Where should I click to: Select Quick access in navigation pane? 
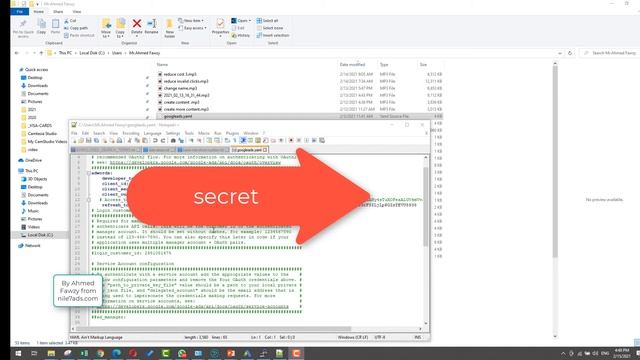click(x=36, y=69)
